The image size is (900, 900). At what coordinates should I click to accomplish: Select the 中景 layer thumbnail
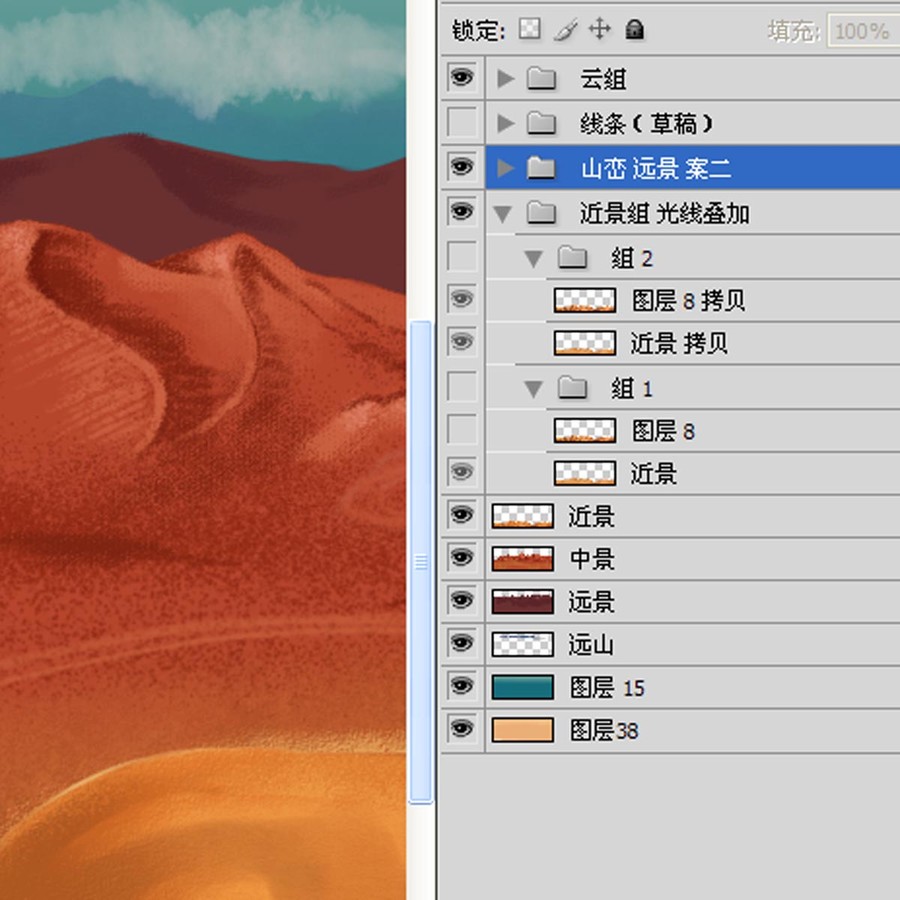523,559
